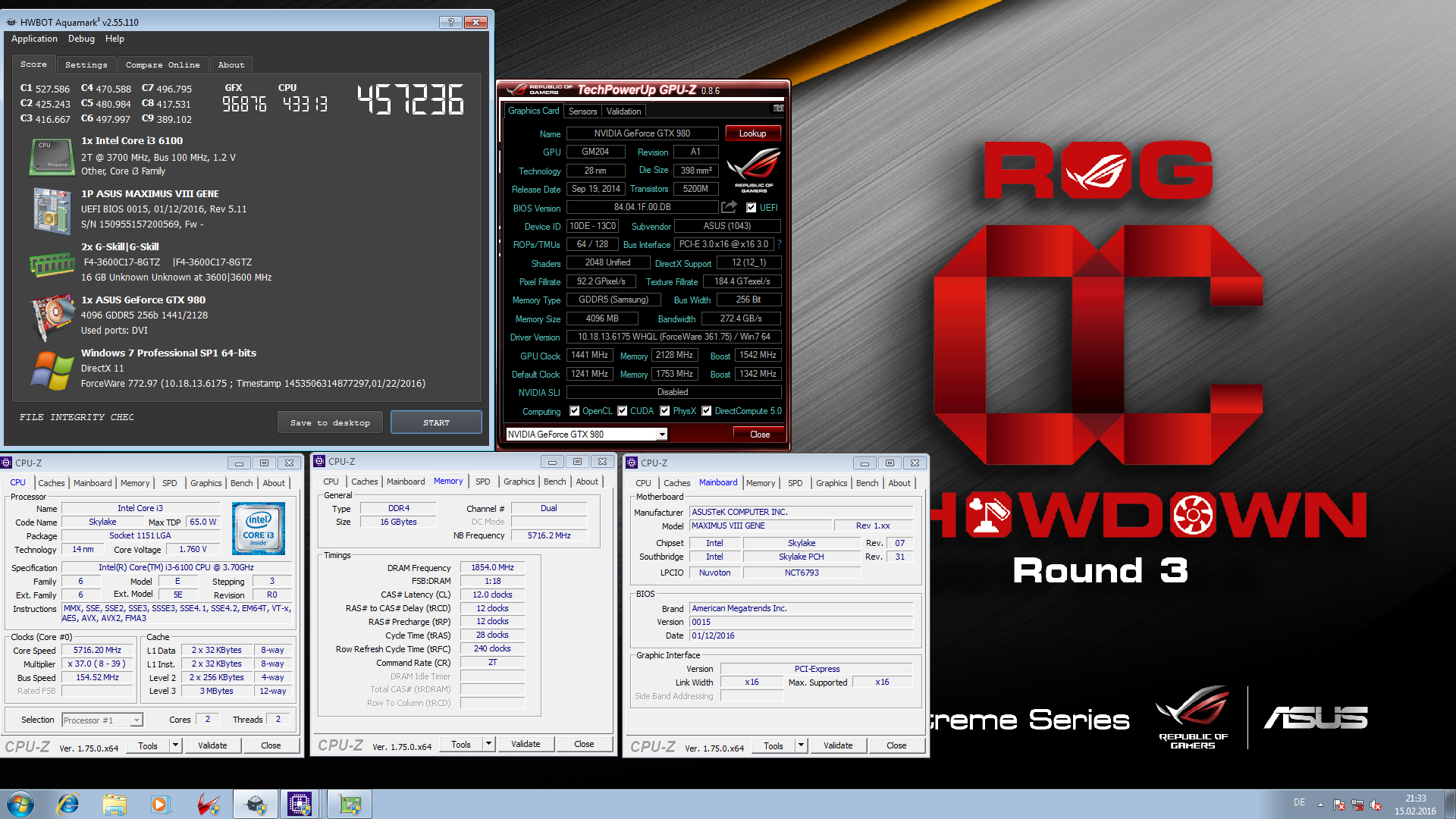Click the Intel Core i3 logo in CPU-Z
The height and width of the screenshot is (819, 1456).
pos(259,529)
